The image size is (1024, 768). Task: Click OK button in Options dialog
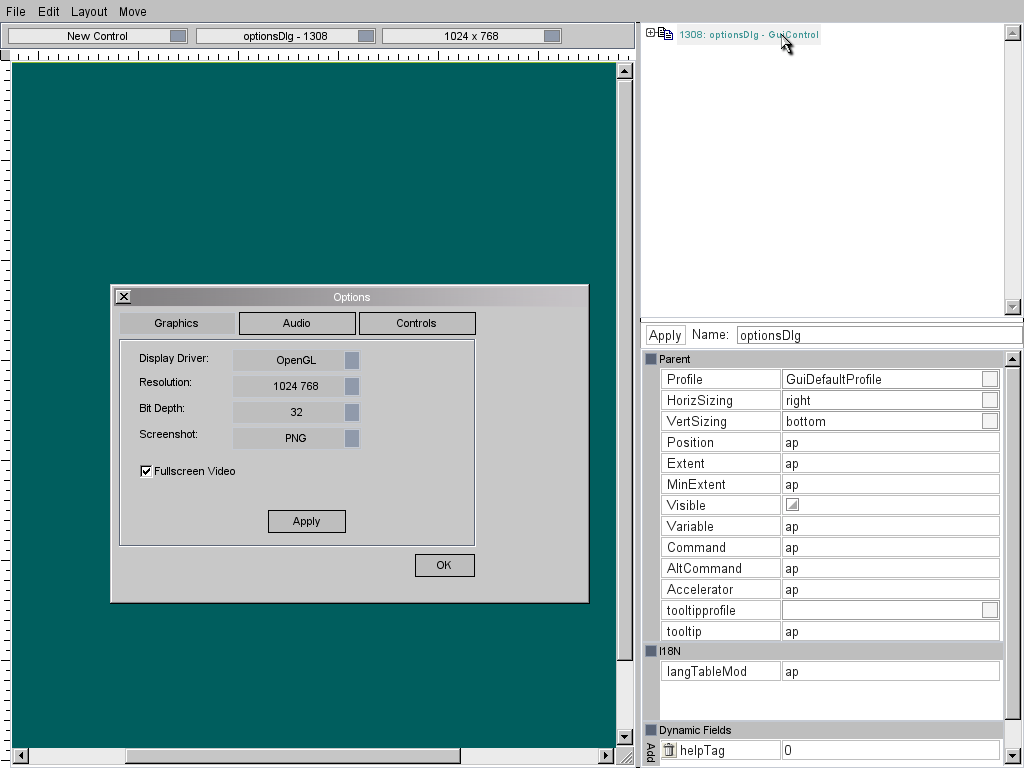click(x=444, y=565)
